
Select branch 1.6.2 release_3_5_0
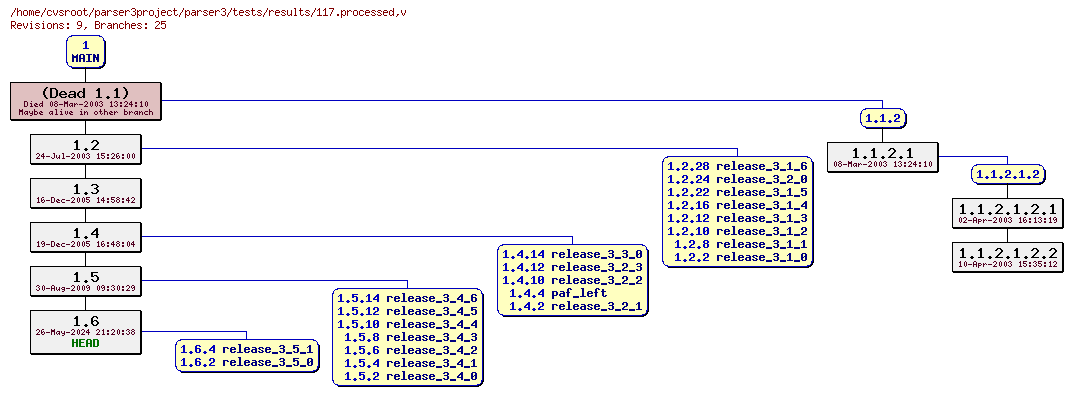[x=247, y=362]
